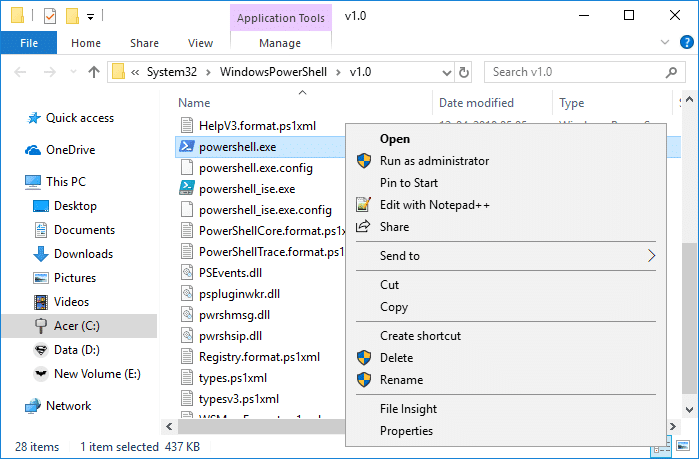Image resolution: width=699 pixels, height=459 pixels.
Task: Click the blue Help question mark icon
Action: [687, 42]
